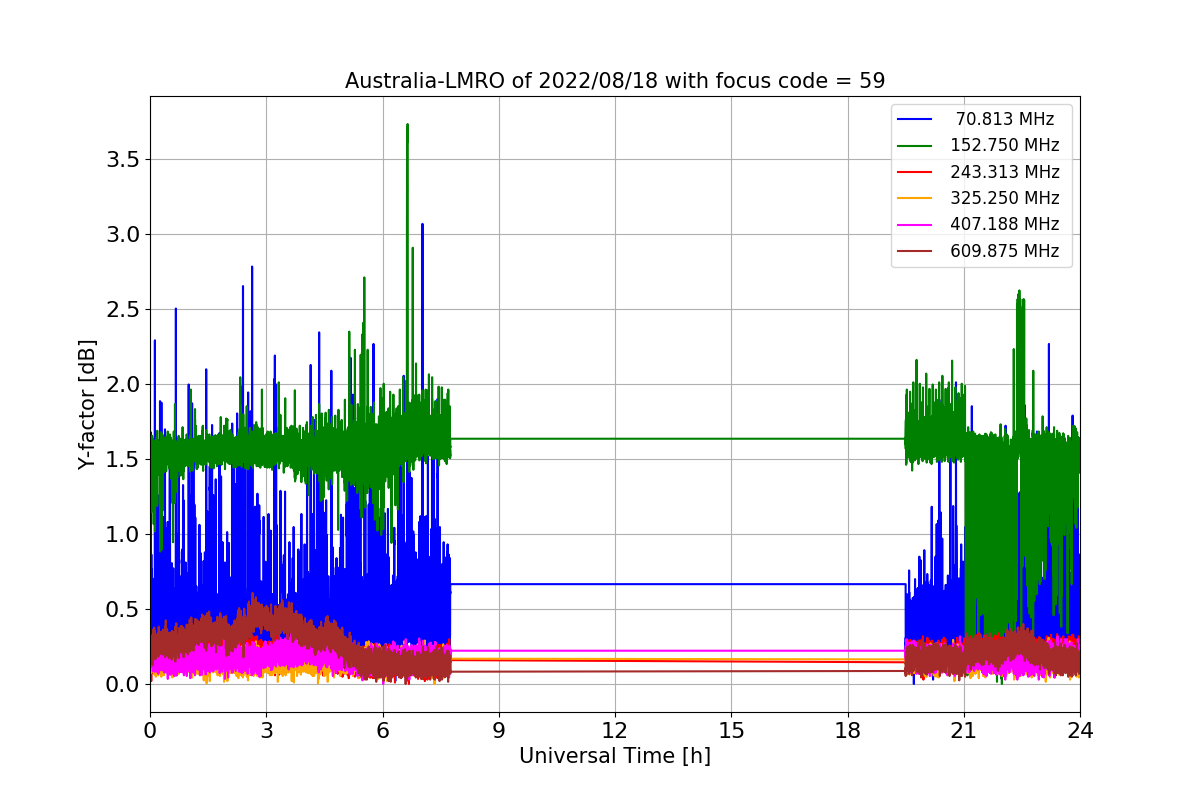1200x800 pixels.
Task: Click the 2.5 y-axis tick label
Action: pos(122,310)
